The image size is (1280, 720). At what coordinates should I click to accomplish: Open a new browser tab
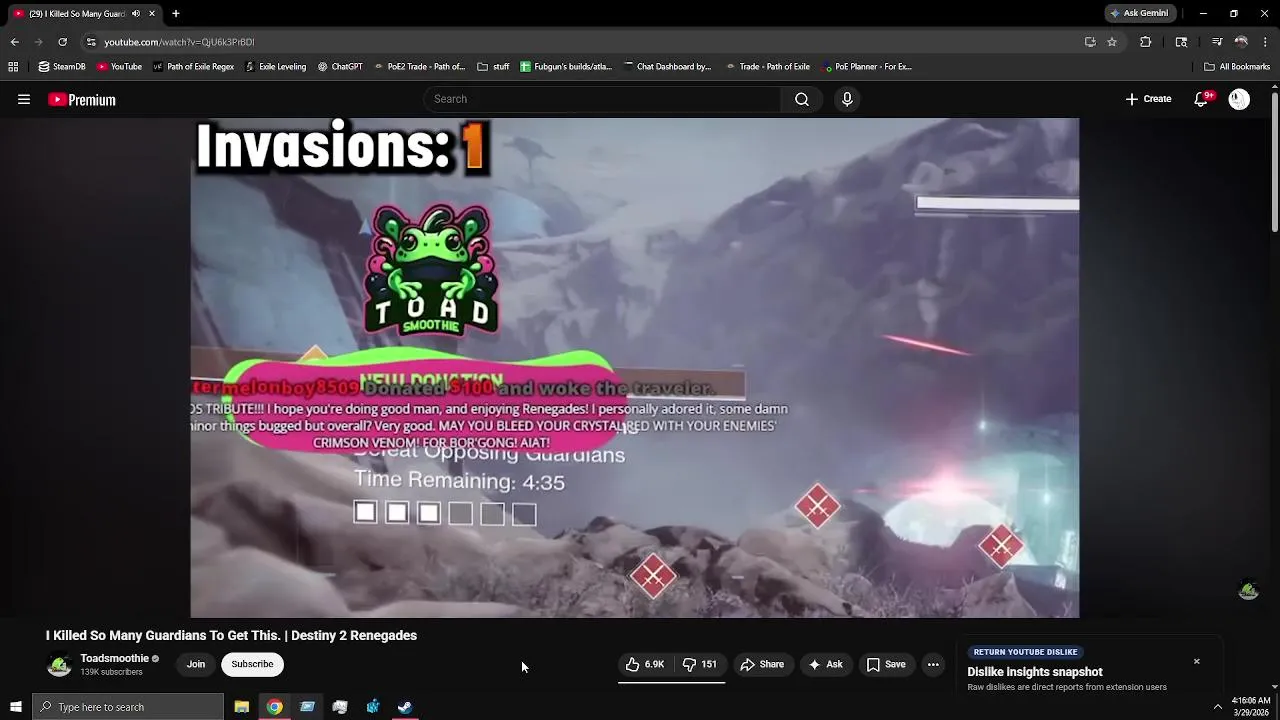point(176,14)
